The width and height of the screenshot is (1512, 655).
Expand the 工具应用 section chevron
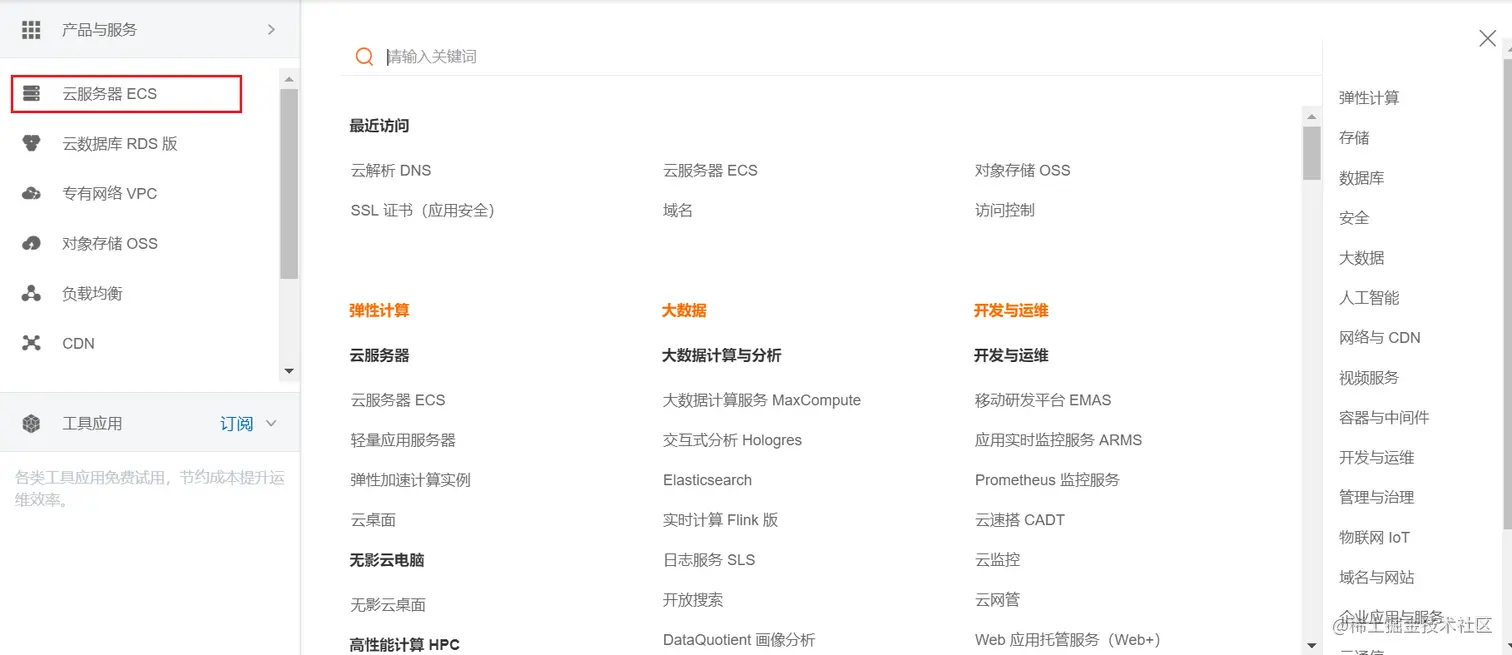click(271, 424)
